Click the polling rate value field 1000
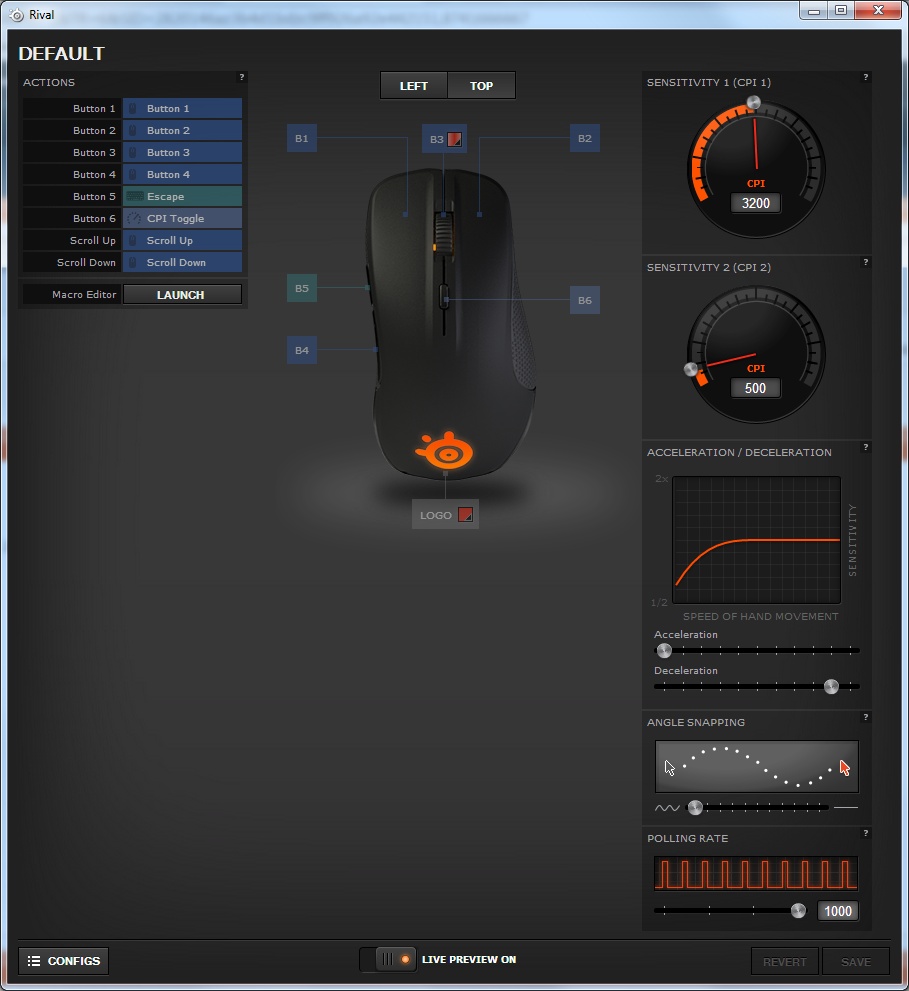The height and width of the screenshot is (991, 909). (x=838, y=911)
